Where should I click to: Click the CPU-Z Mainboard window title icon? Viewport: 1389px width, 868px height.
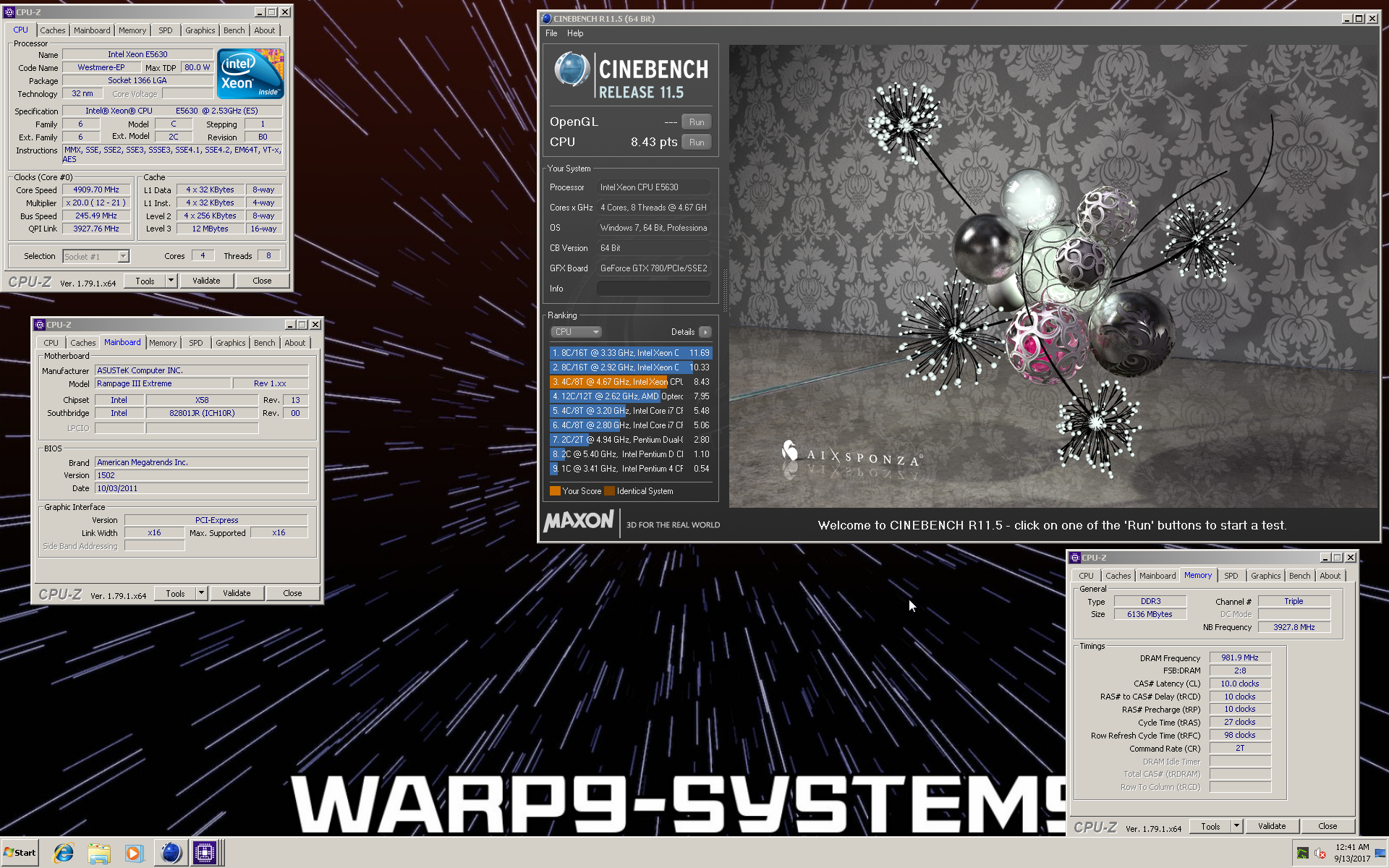tap(40, 325)
